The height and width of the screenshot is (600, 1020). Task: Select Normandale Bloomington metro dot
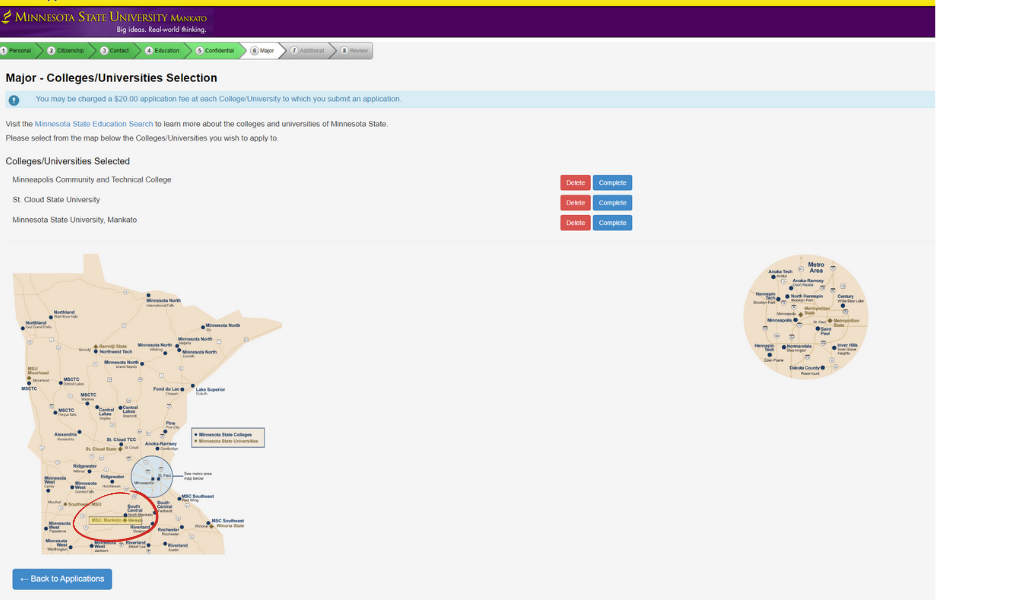tap(784, 347)
